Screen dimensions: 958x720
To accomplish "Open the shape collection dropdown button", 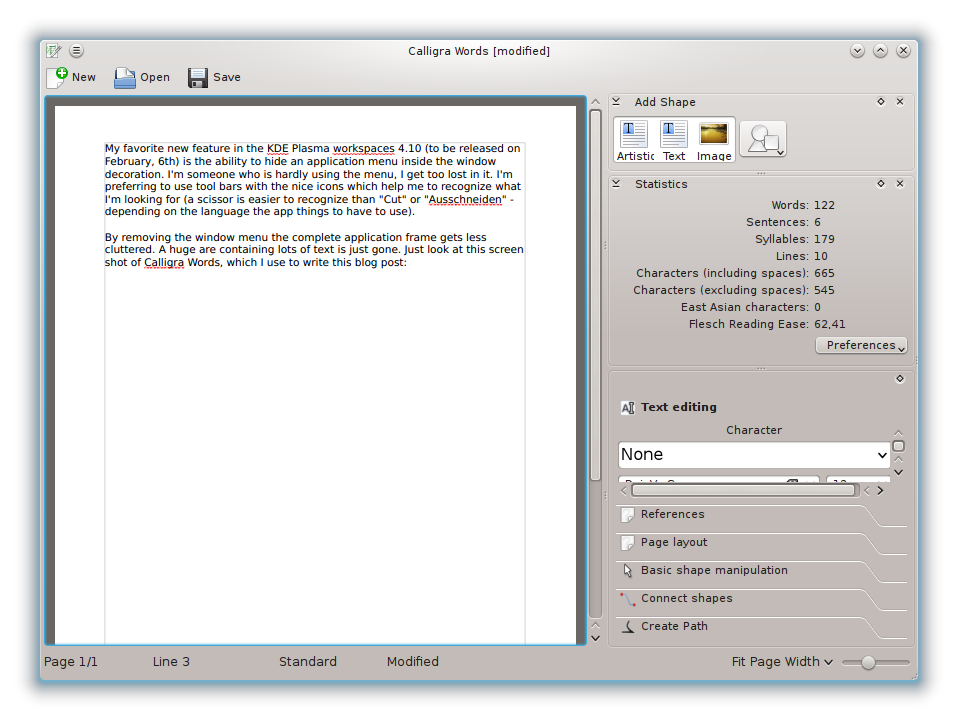I will pos(763,140).
